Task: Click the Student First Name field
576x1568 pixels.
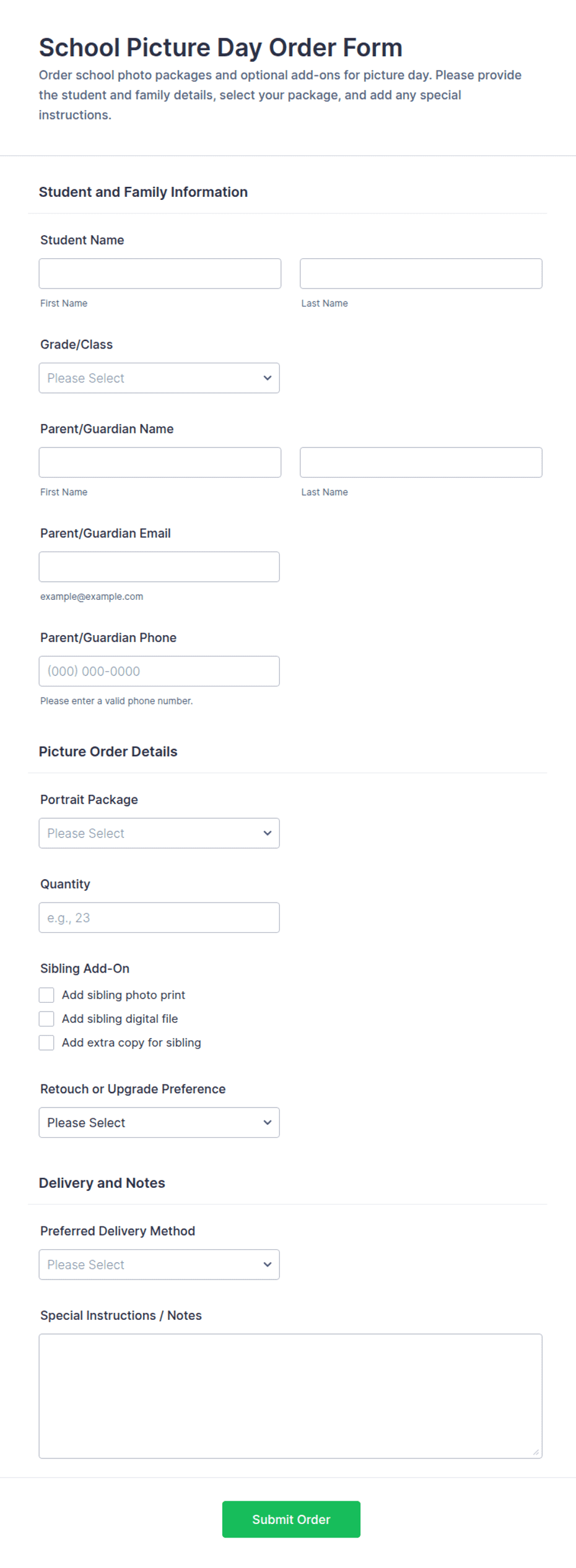Action: tap(160, 274)
